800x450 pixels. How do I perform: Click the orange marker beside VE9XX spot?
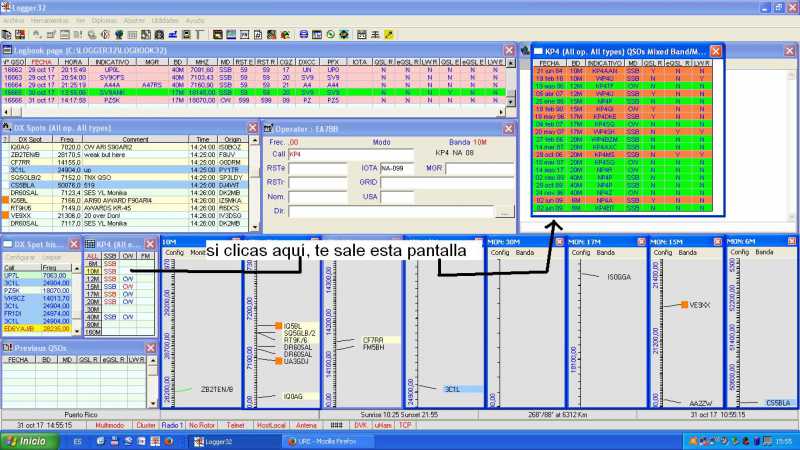pos(684,304)
